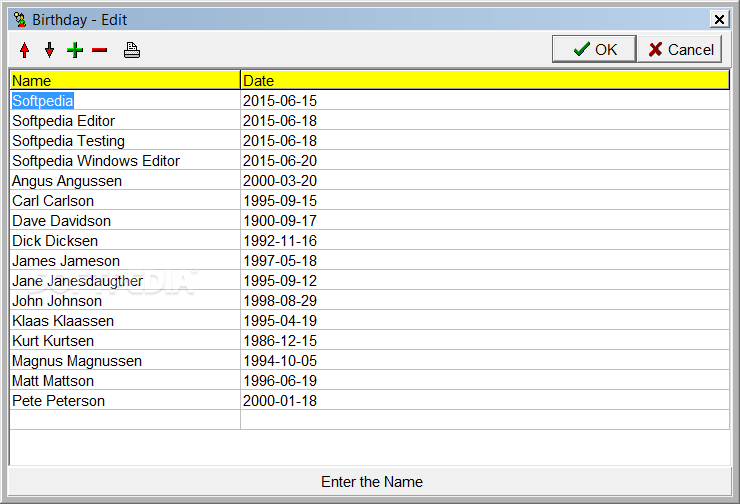The width and height of the screenshot is (740, 504).
Task: Select the Kurt Kurtsen name cell
Action: tap(125, 340)
